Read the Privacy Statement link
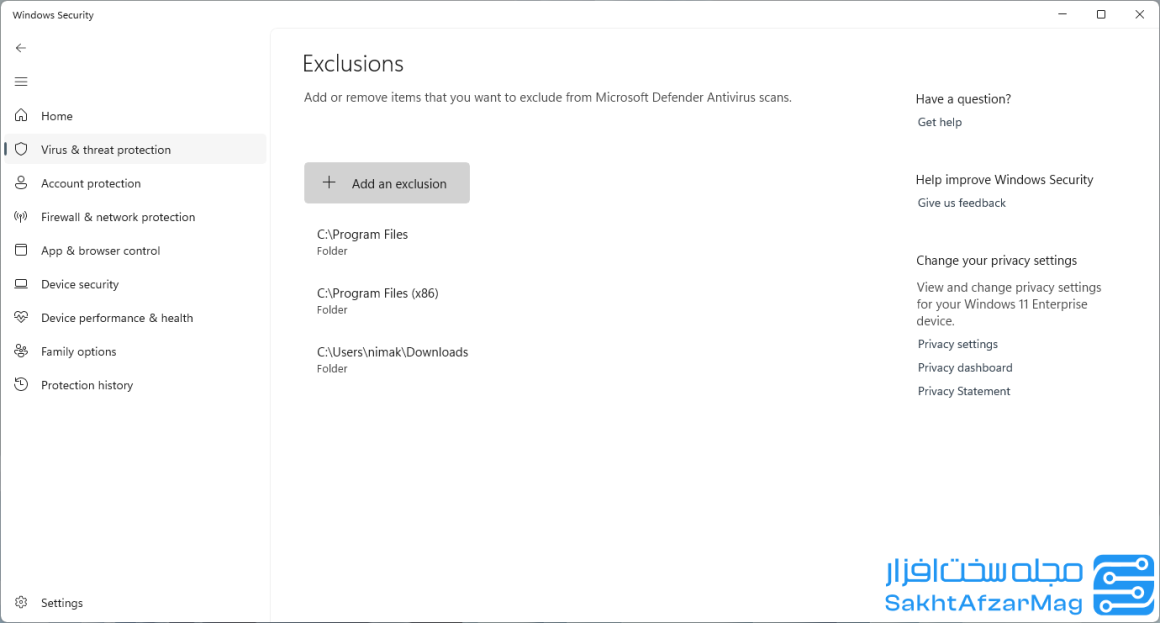Image resolution: width=1160 pixels, height=623 pixels. (x=963, y=391)
